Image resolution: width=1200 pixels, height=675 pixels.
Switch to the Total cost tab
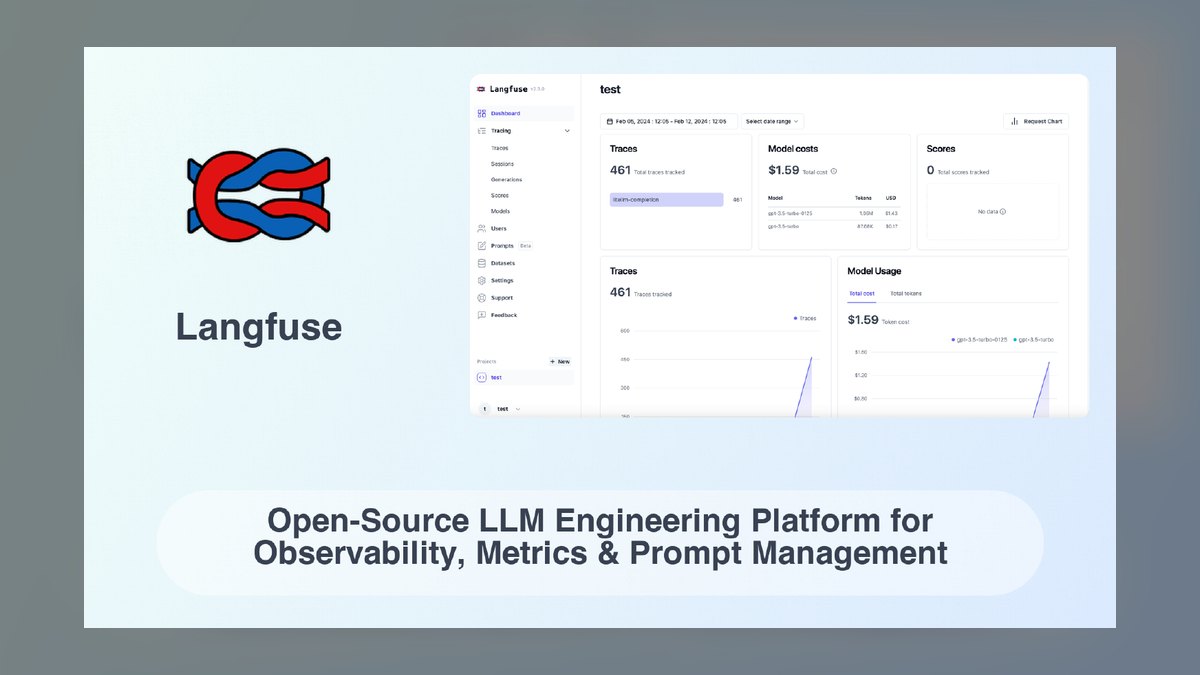click(x=862, y=294)
